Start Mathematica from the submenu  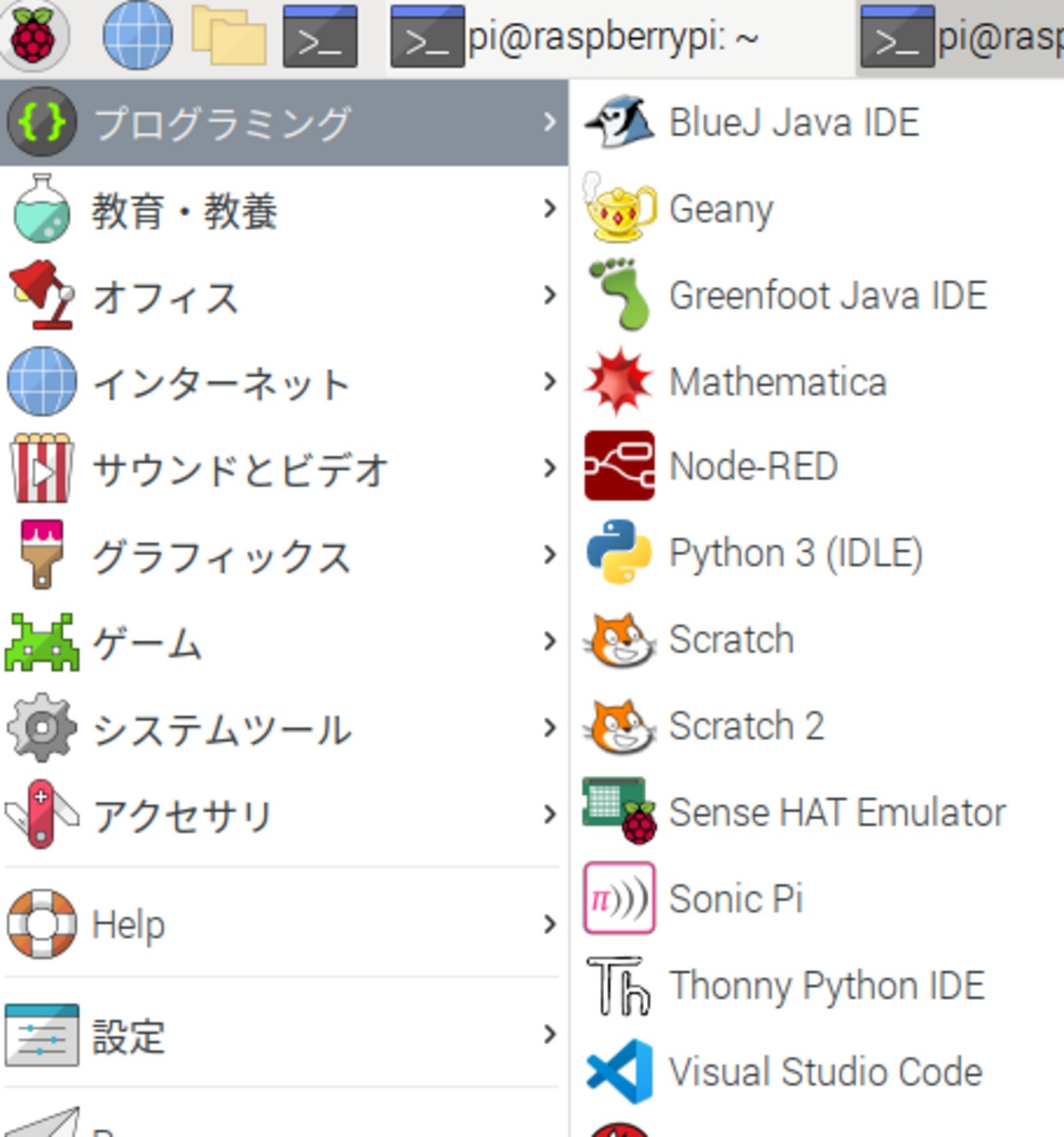click(x=818, y=381)
